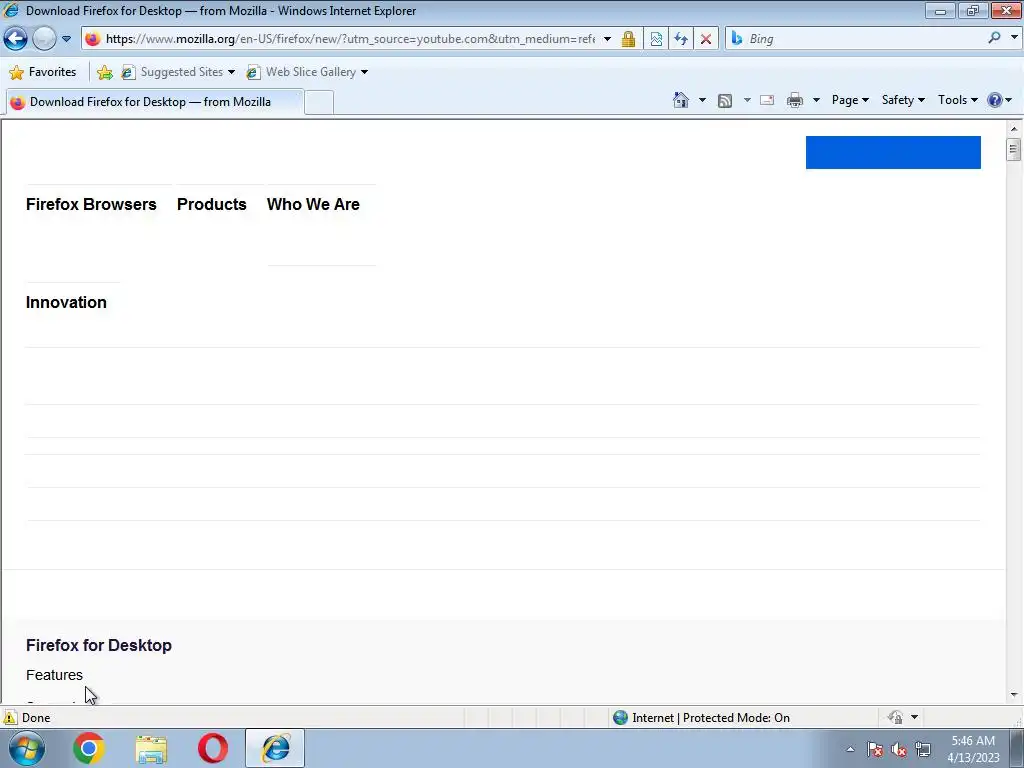Viewport: 1024px width, 768px height.
Task: Click the Read Mail envelope icon
Action: (767, 101)
